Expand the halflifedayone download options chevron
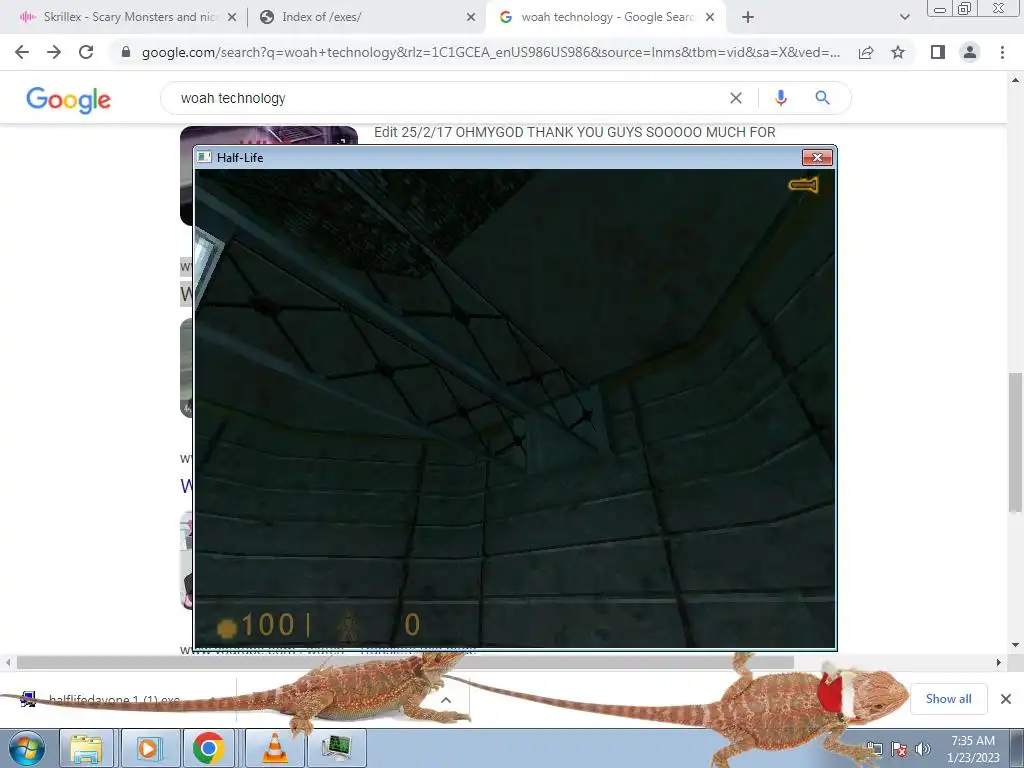The height and width of the screenshot is (768, 1024). 446,700
